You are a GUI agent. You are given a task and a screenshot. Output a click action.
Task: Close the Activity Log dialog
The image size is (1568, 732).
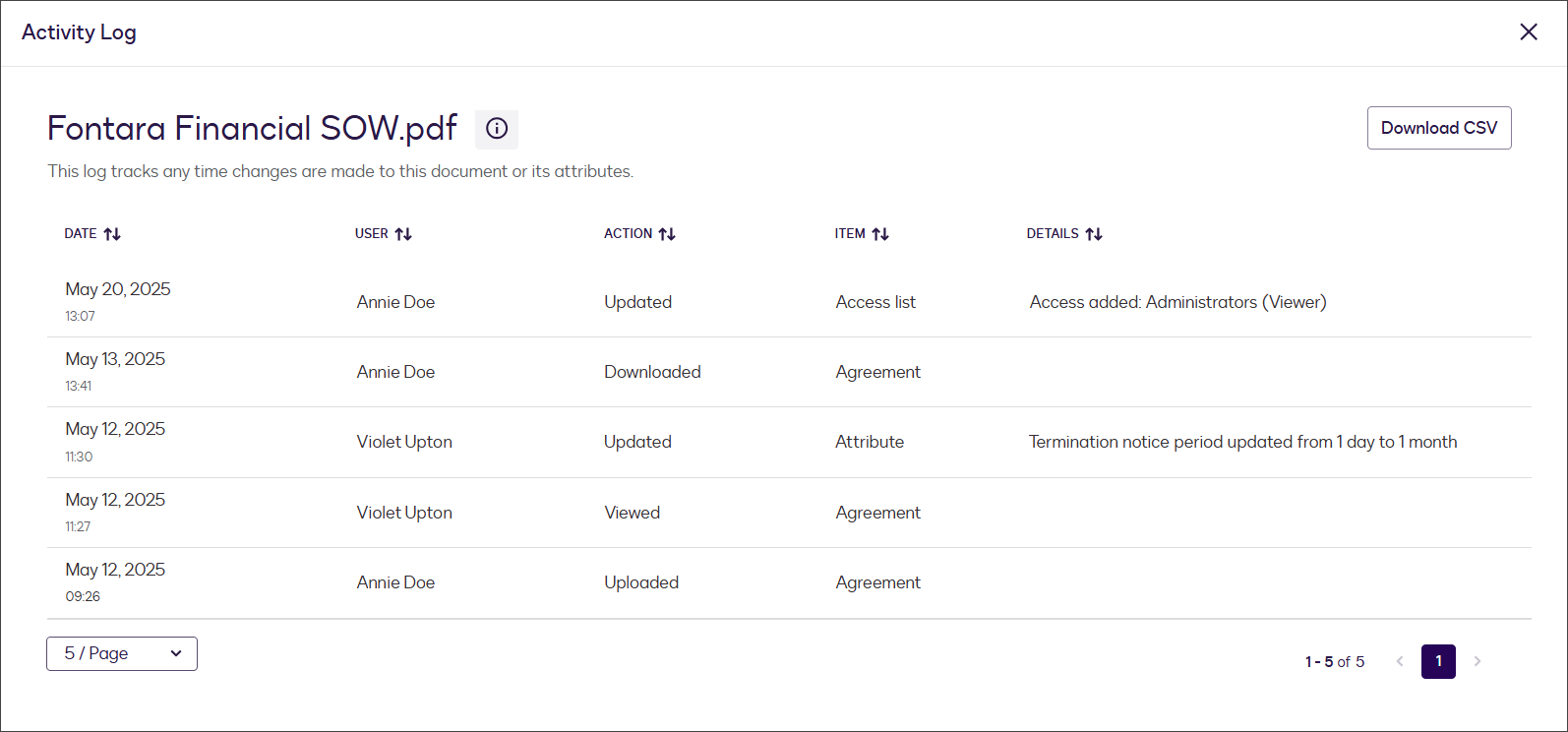[x=1529, y=32]
